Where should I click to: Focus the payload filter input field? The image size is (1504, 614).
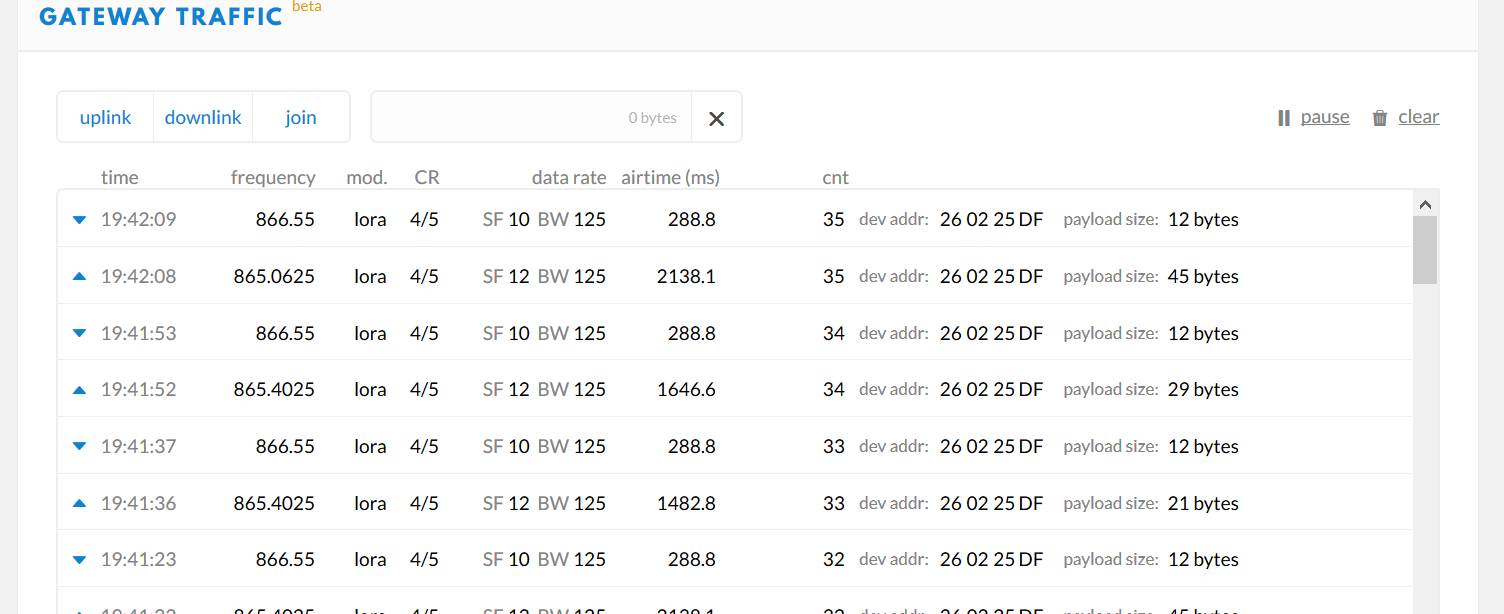(x=530, y=117)
